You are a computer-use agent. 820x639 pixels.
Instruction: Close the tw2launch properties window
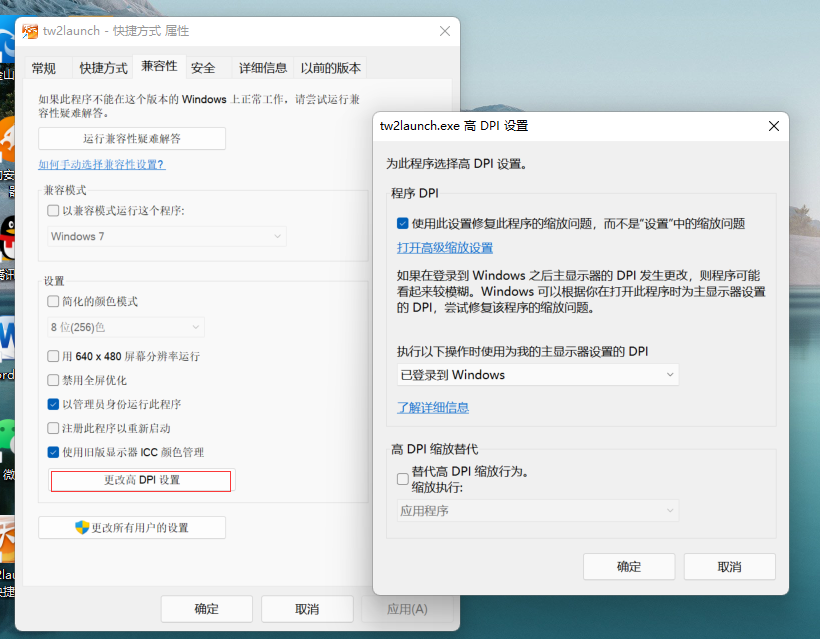[x=445, y=31]
